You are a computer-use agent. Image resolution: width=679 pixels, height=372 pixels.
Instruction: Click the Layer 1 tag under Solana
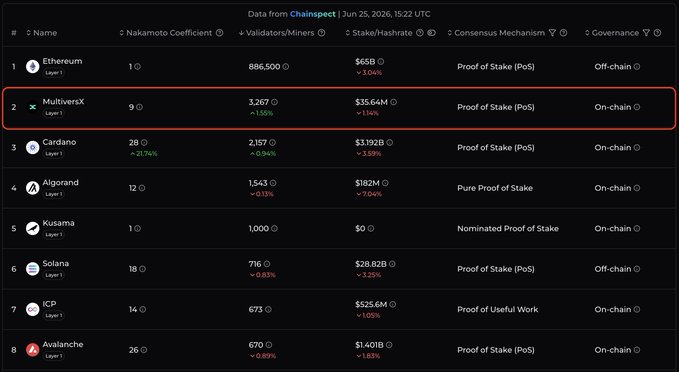[x=54, y=275]
